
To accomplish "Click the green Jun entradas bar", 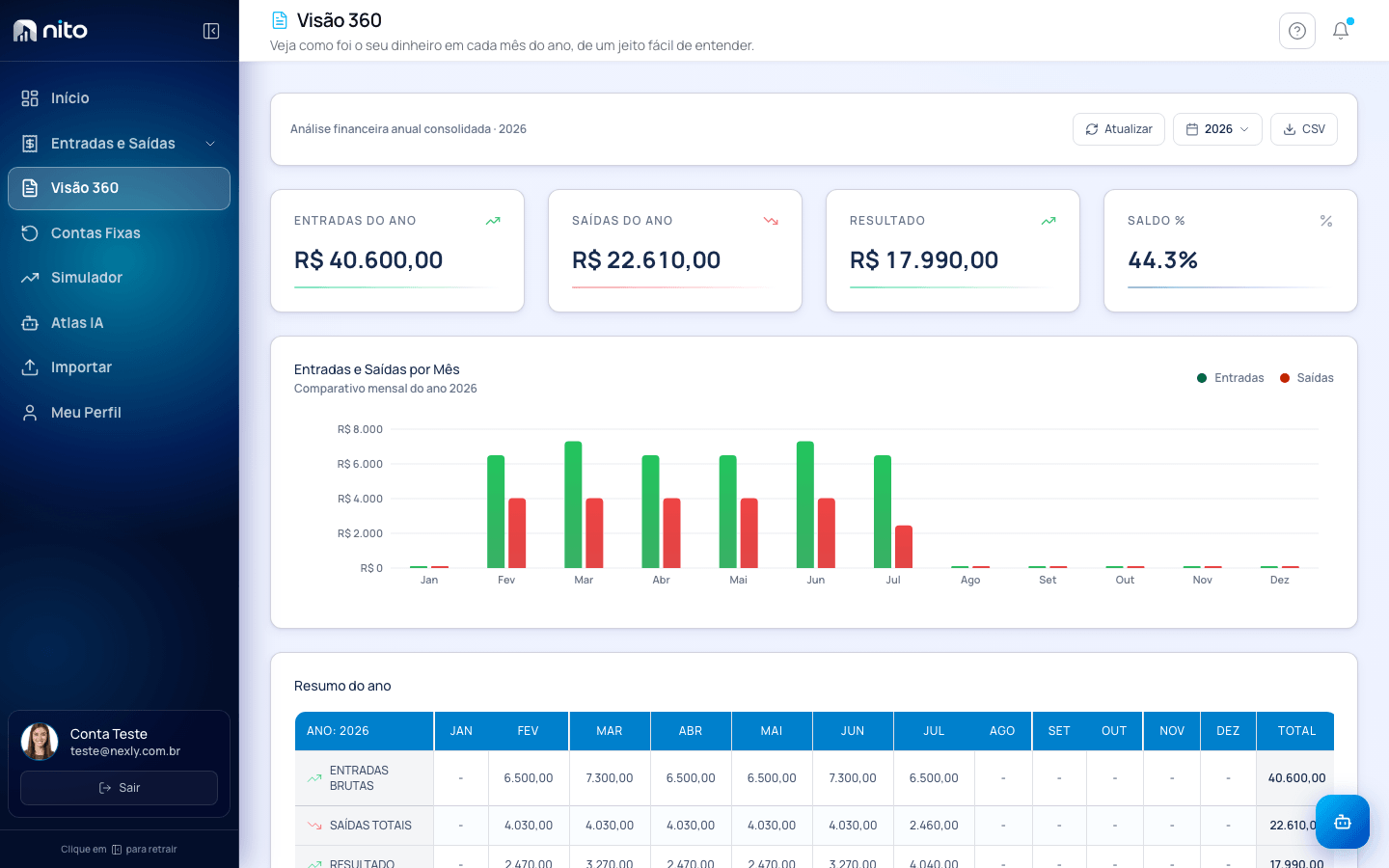I will coord(805,504).
